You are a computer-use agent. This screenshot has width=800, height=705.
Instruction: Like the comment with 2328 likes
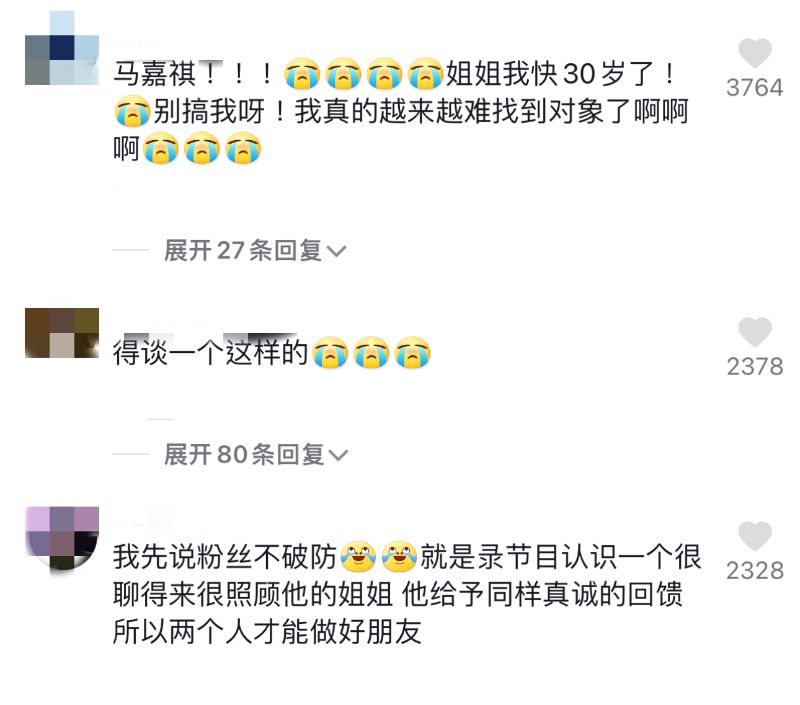point(755,536)
